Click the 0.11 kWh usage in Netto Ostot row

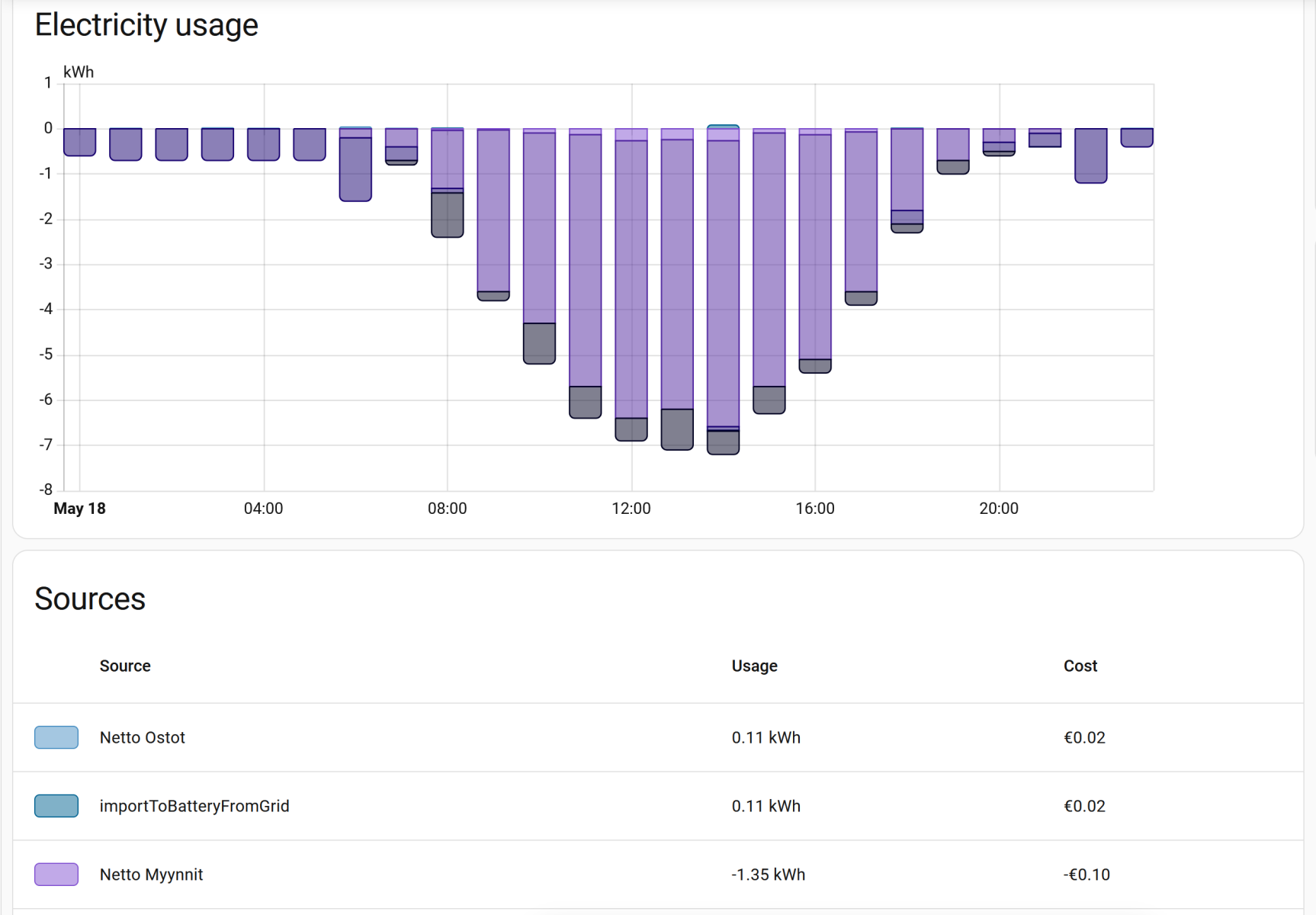pos(766,737)
